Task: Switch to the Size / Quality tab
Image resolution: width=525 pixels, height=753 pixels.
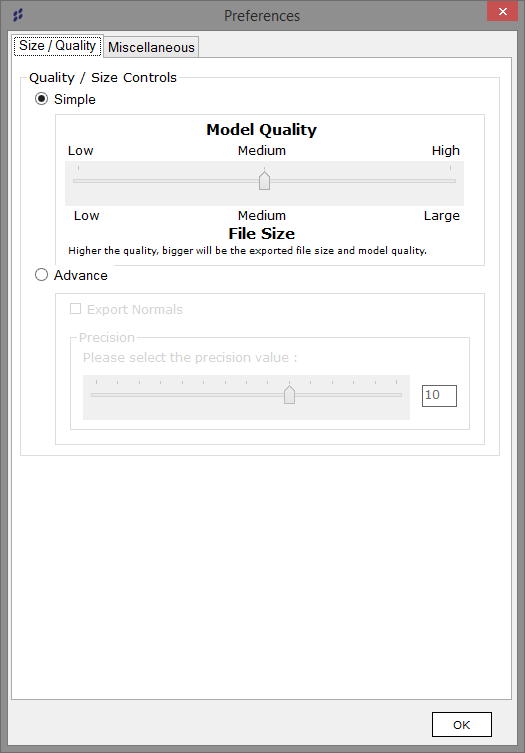Action: (x=57, y=46)
